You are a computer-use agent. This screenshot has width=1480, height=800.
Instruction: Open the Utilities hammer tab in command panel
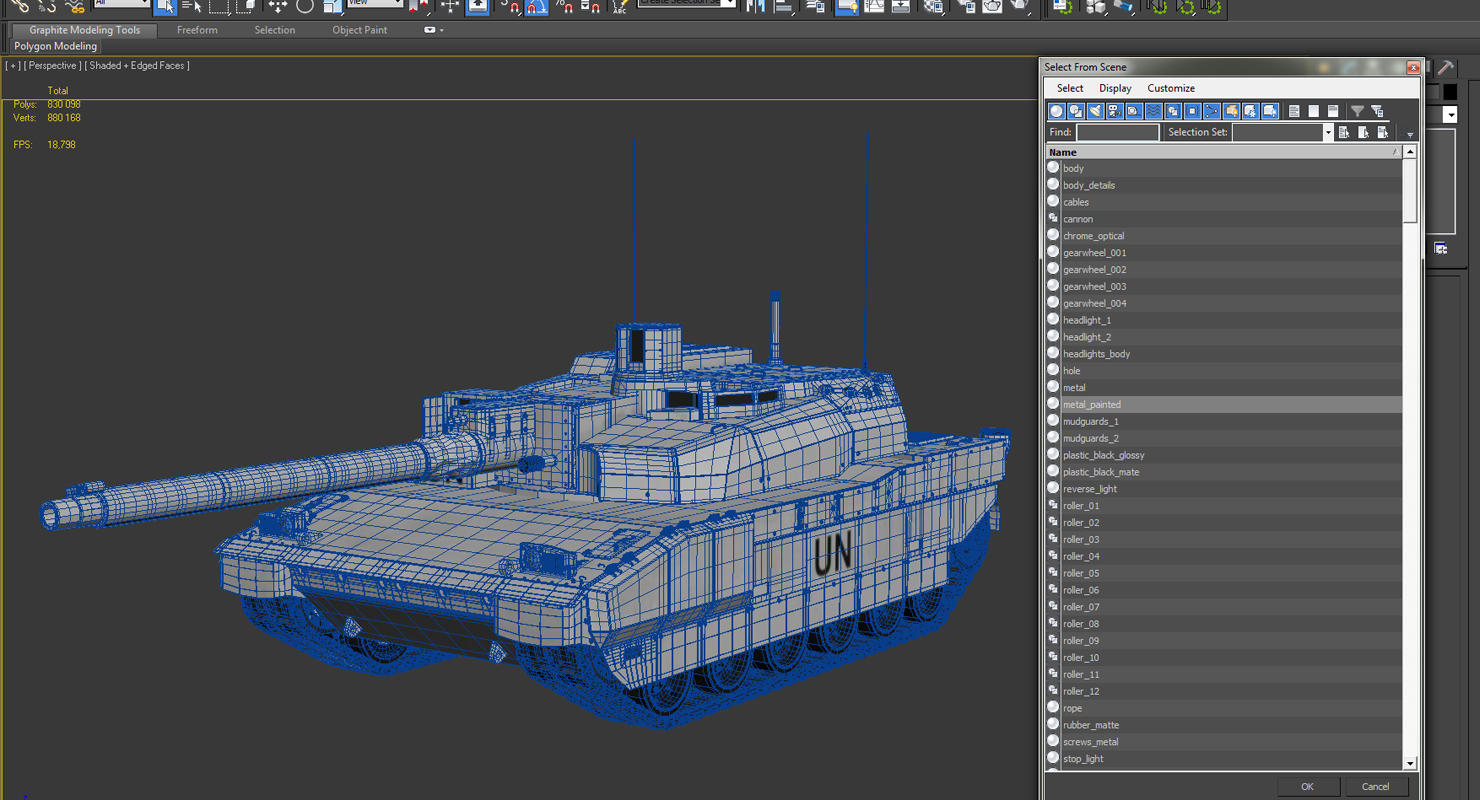pyautogui.click(x=1446, y=68)
